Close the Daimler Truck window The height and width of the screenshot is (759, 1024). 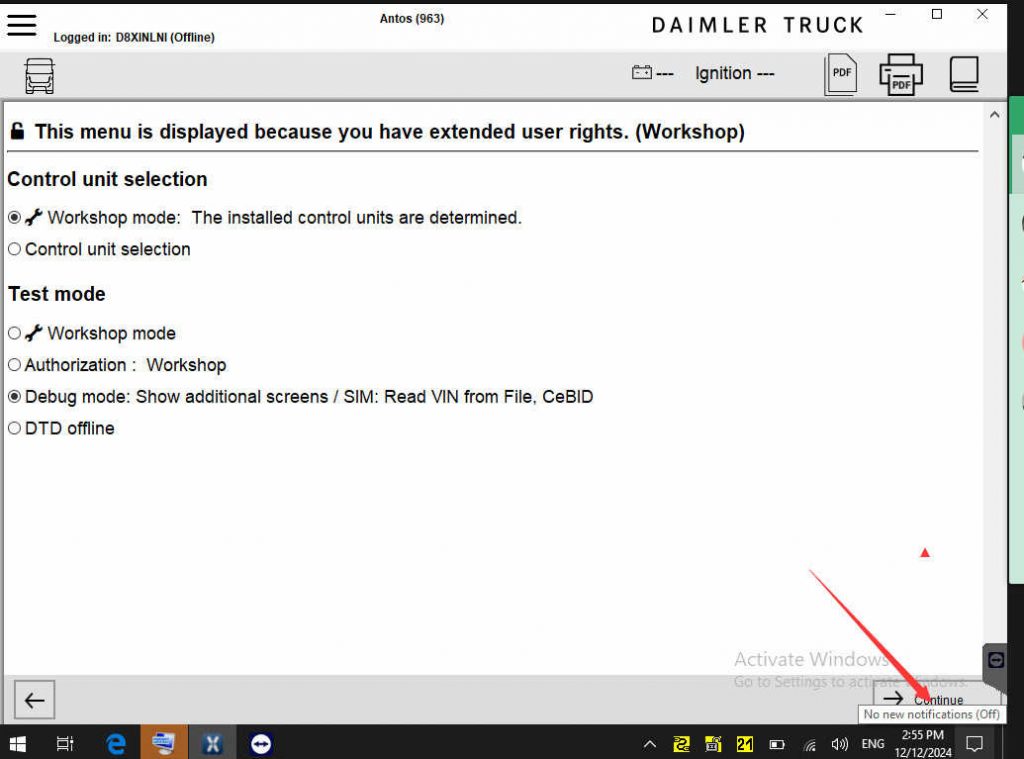(982, 14)
